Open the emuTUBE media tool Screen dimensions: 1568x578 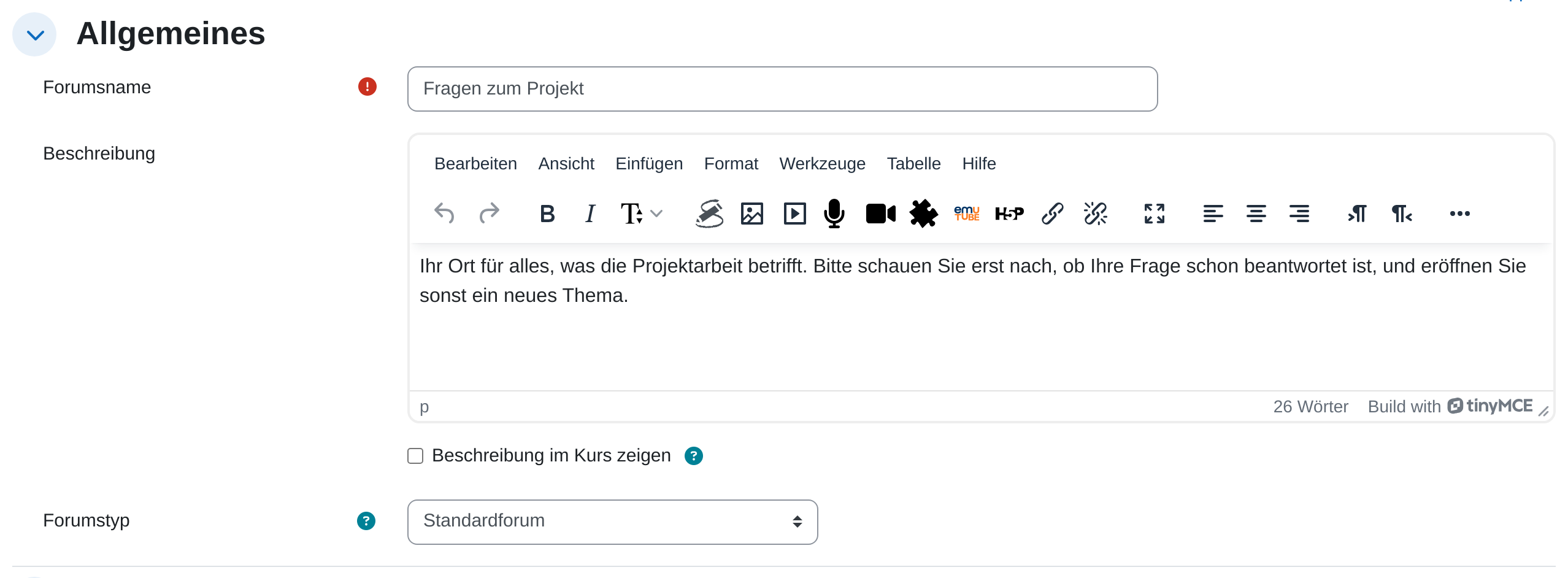(x=967, y=214)
